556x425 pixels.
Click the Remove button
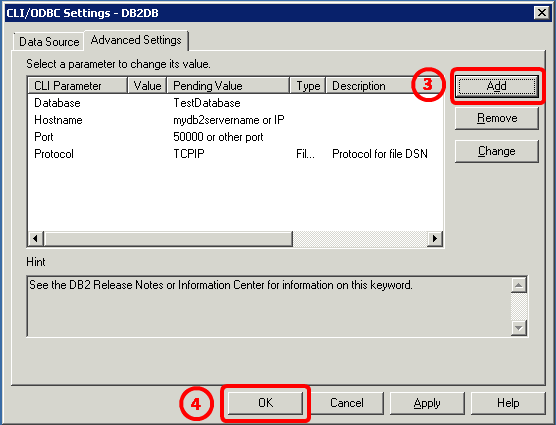click(x=496, y=118)
